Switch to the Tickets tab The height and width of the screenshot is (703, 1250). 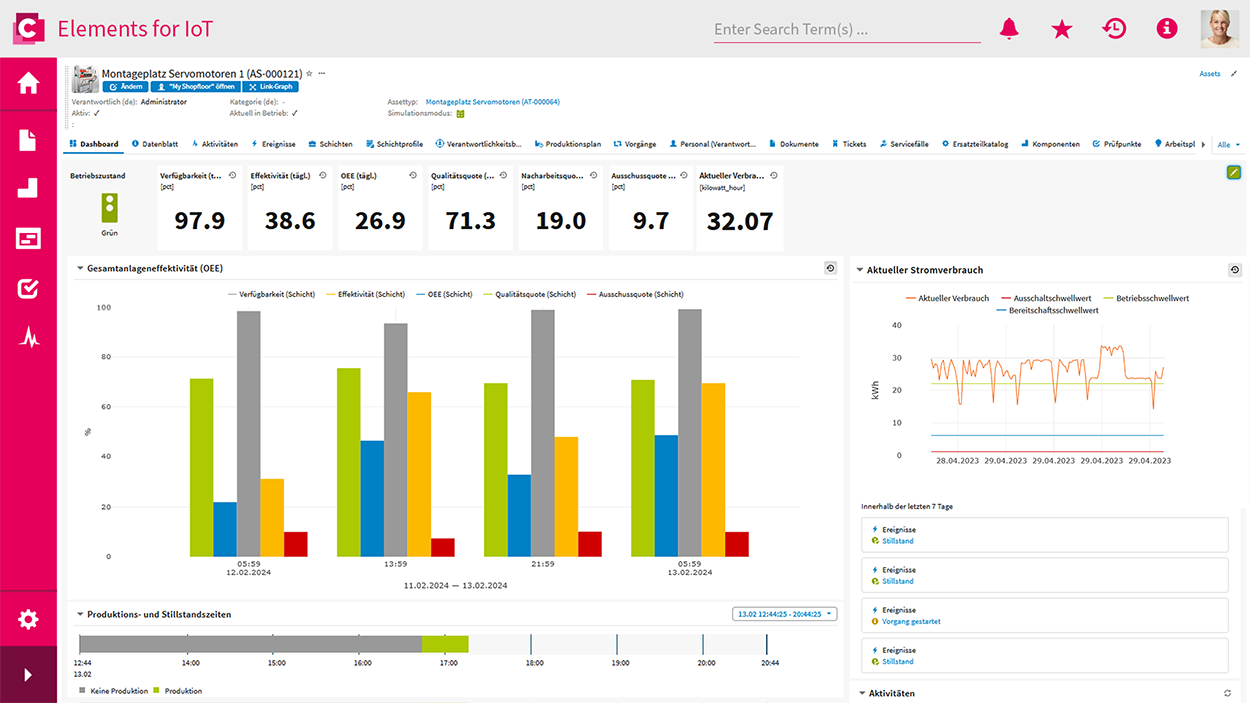(x=849, y=144)
